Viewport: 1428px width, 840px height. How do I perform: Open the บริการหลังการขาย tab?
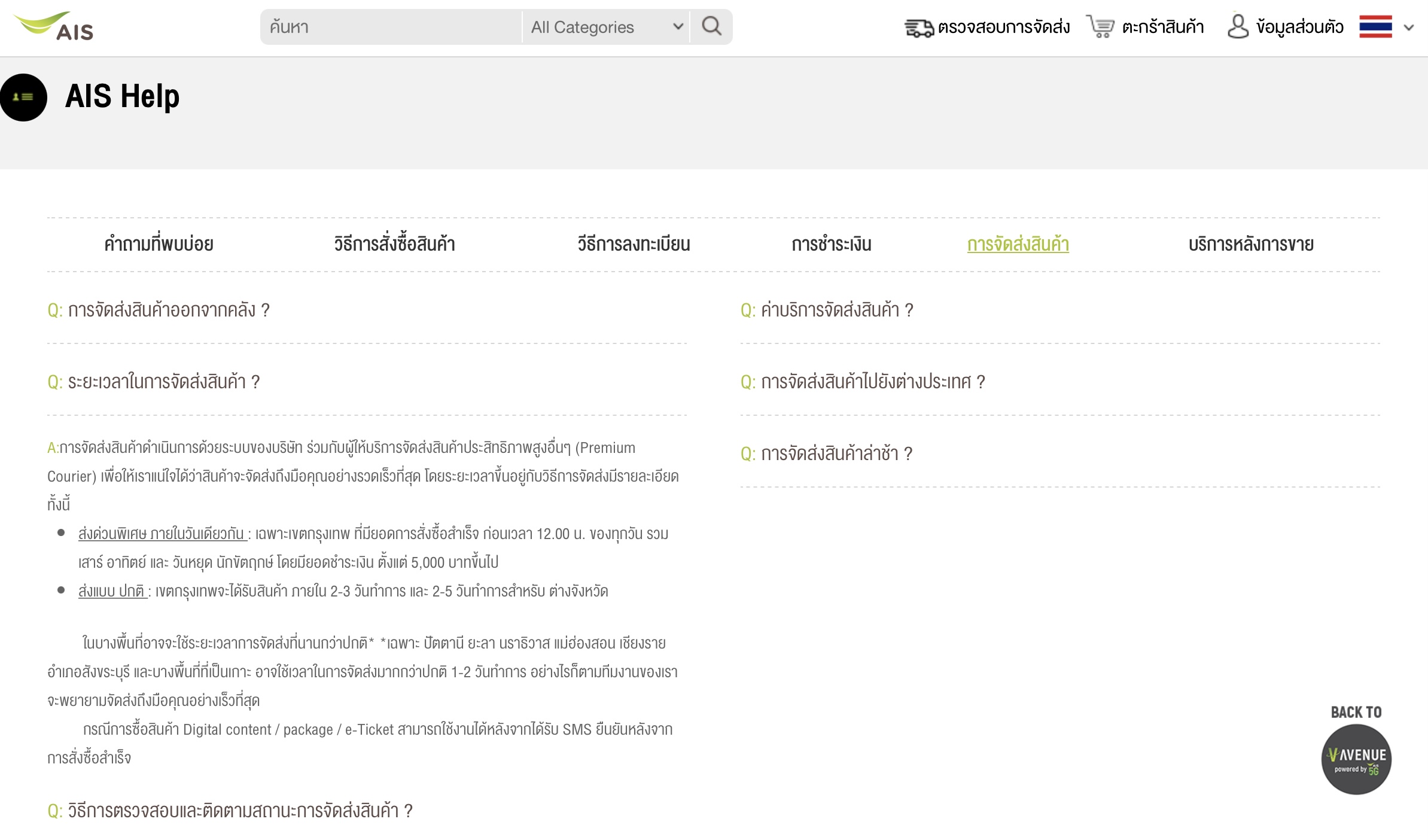click(x=1251, y=244)
